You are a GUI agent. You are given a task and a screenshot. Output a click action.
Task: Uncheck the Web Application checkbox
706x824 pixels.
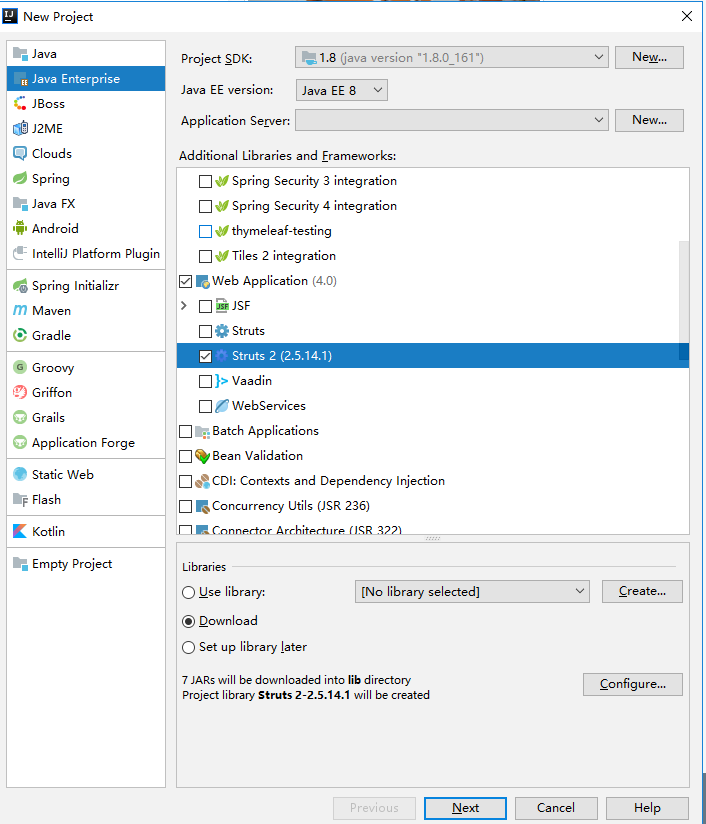186,281
